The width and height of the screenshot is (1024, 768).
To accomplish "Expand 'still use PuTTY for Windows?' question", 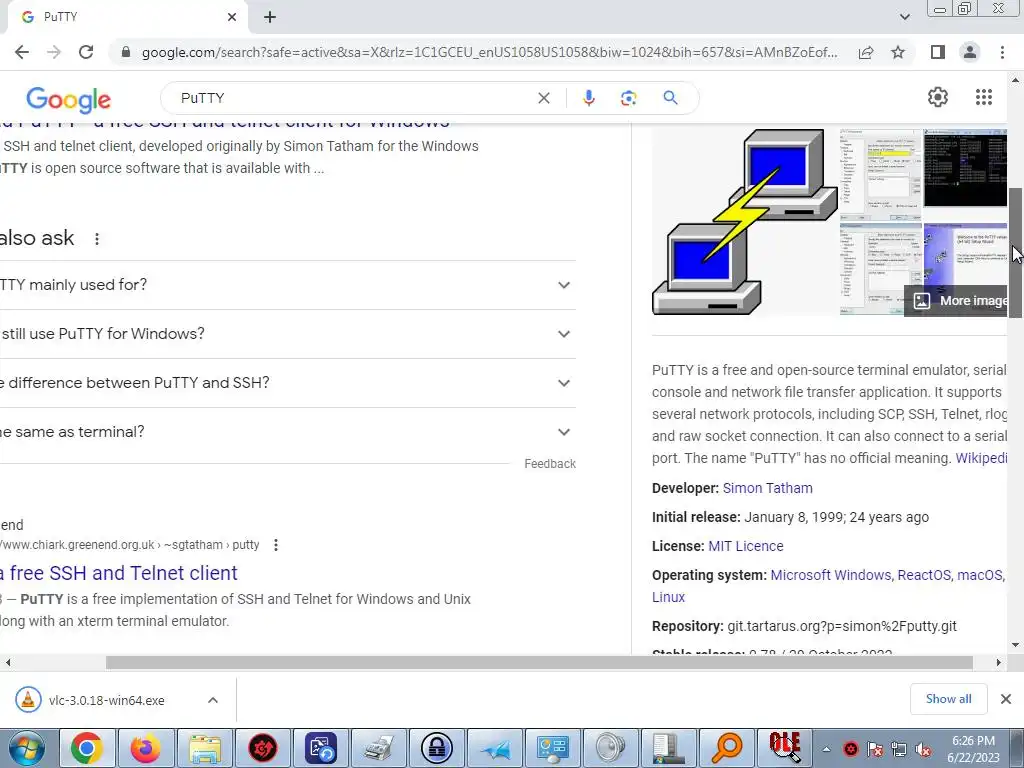I will click(287, 334).
